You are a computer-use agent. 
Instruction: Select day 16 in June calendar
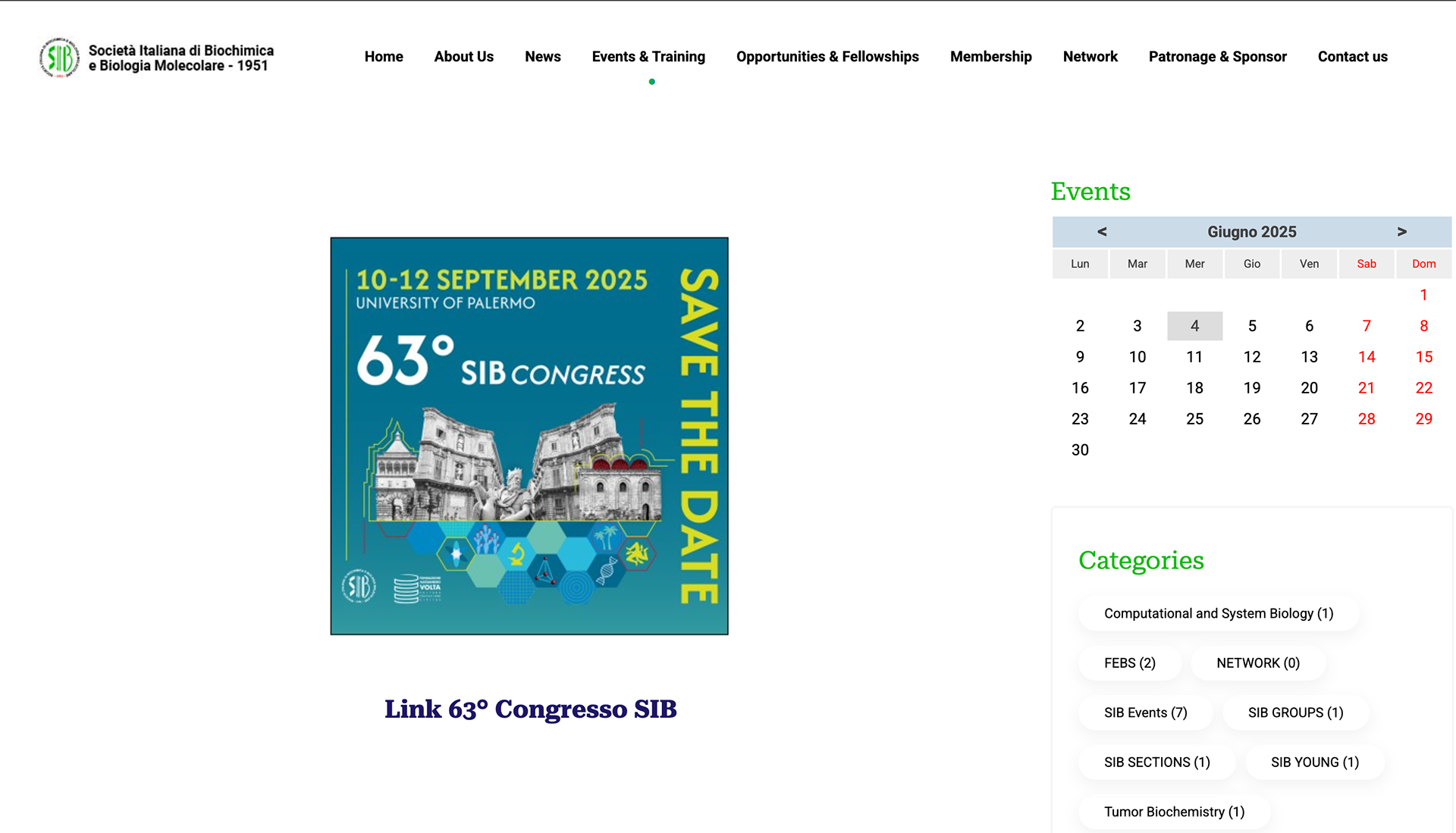[x=1080, y=388]
